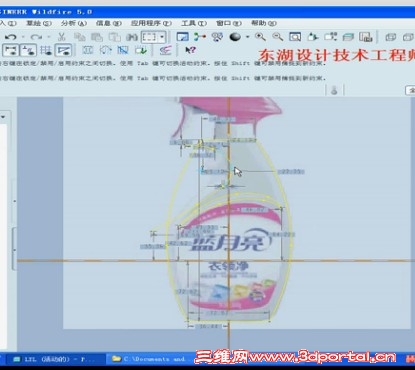The height and width of the screenshot is (370, 415).
Task: Click the Repaint screen icon
Action: tap(182, 37)
